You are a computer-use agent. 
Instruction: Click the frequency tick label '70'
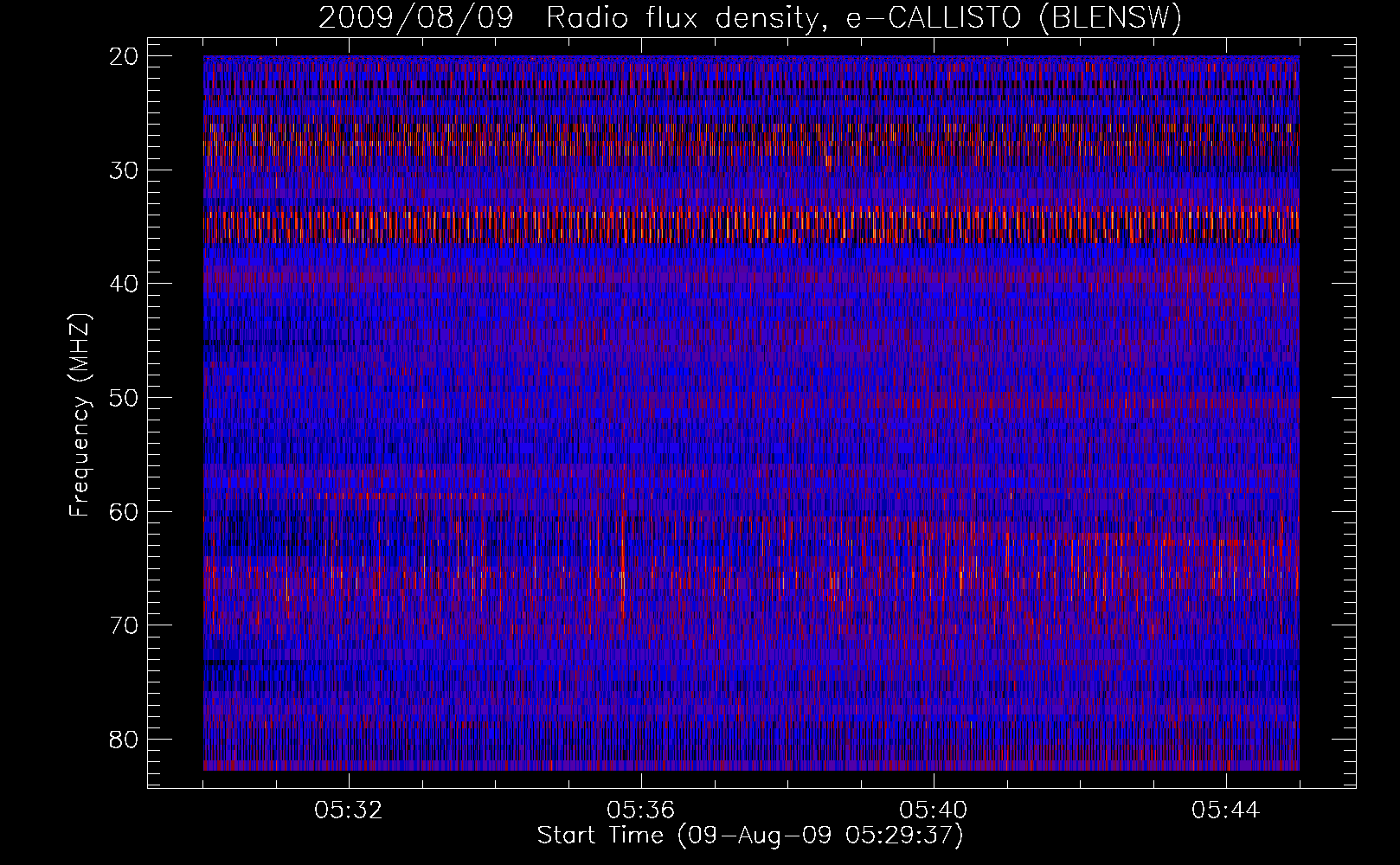[x=124, y=625]
